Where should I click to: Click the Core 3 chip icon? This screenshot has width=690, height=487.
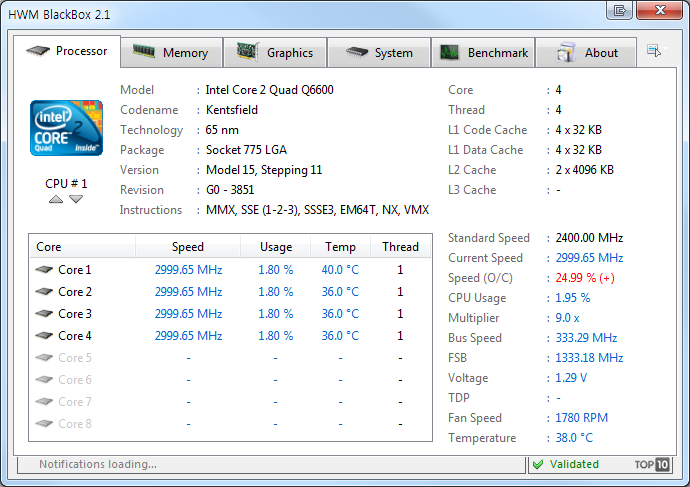[44, 313]
